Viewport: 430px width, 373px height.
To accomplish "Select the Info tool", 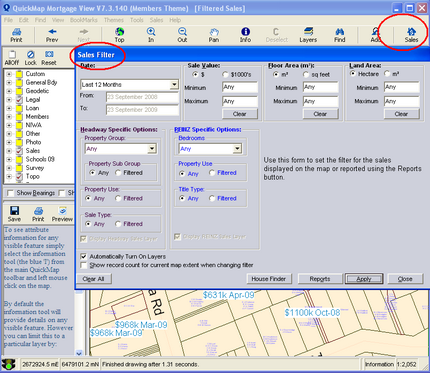I will [x=245, y=35].
